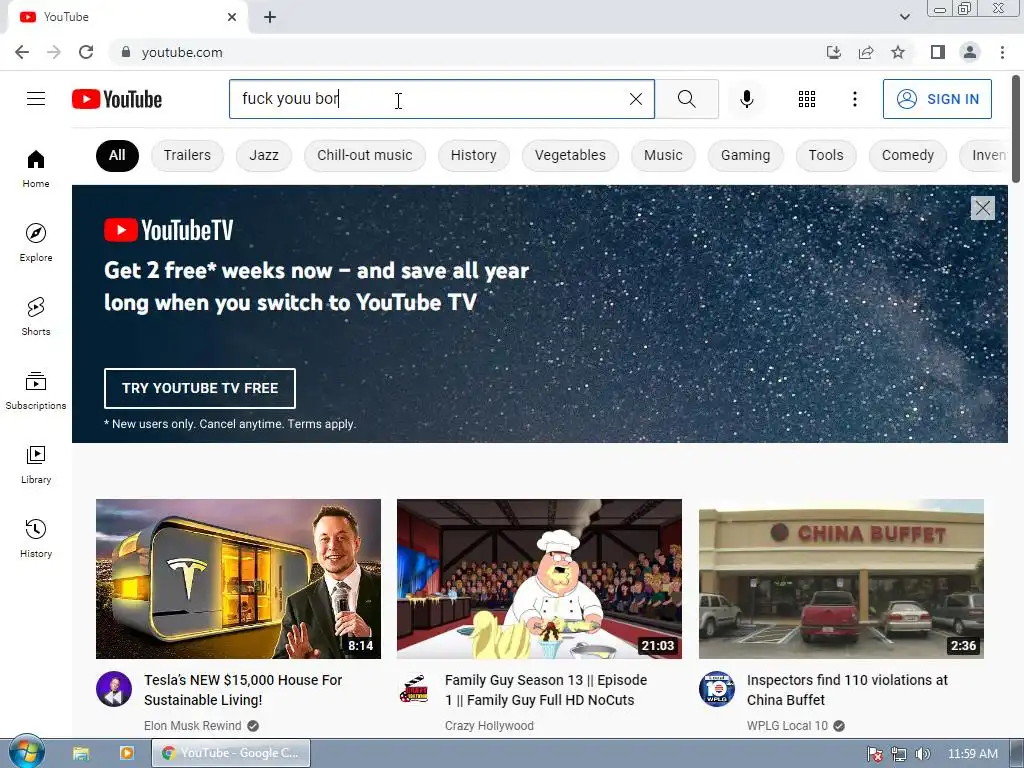The height and width of the screenshot is (768, 1024).
Task: Click volume speaker tray icon
Action: (x=922, y=754)
